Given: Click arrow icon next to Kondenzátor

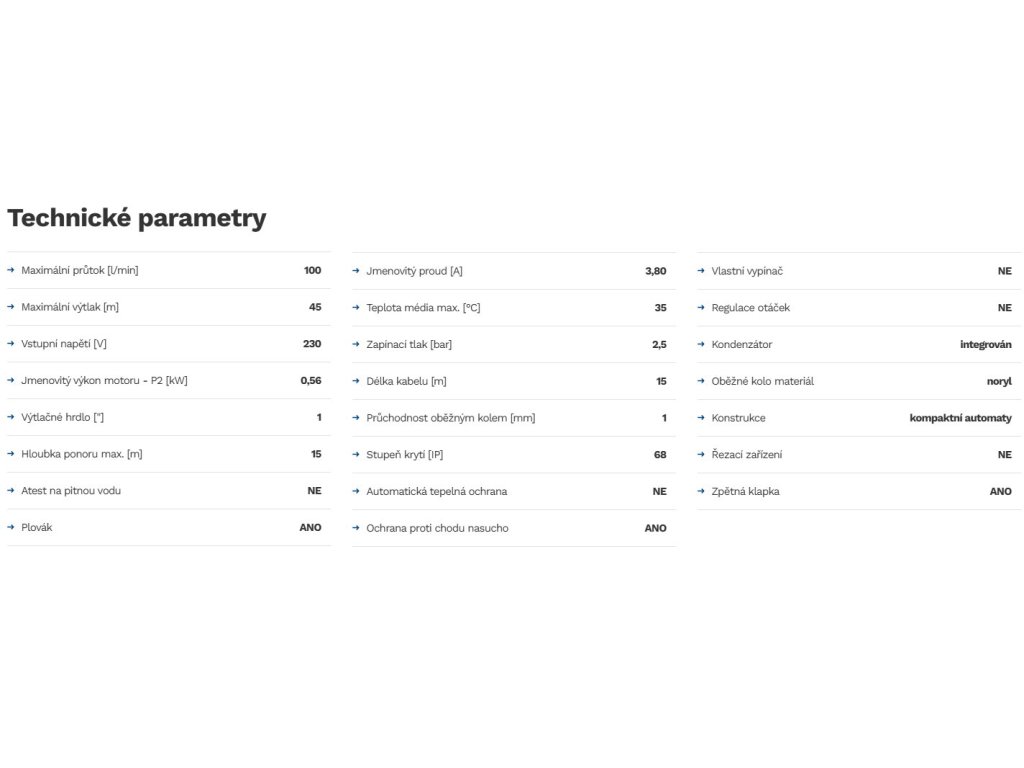Looking at the screenshot, I should pyautogui.click(x=701, y=344).
